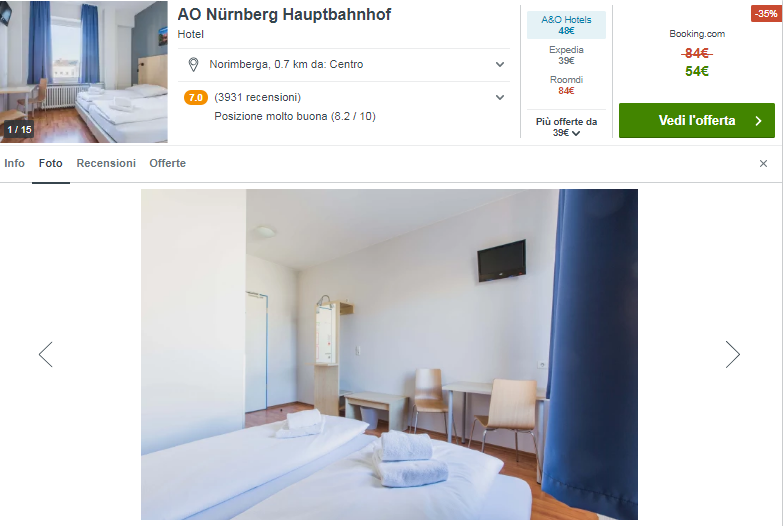783x526 pixels.
Task: Open the hotel thumbnail photo 1/15
Action: tap(84, 72)
